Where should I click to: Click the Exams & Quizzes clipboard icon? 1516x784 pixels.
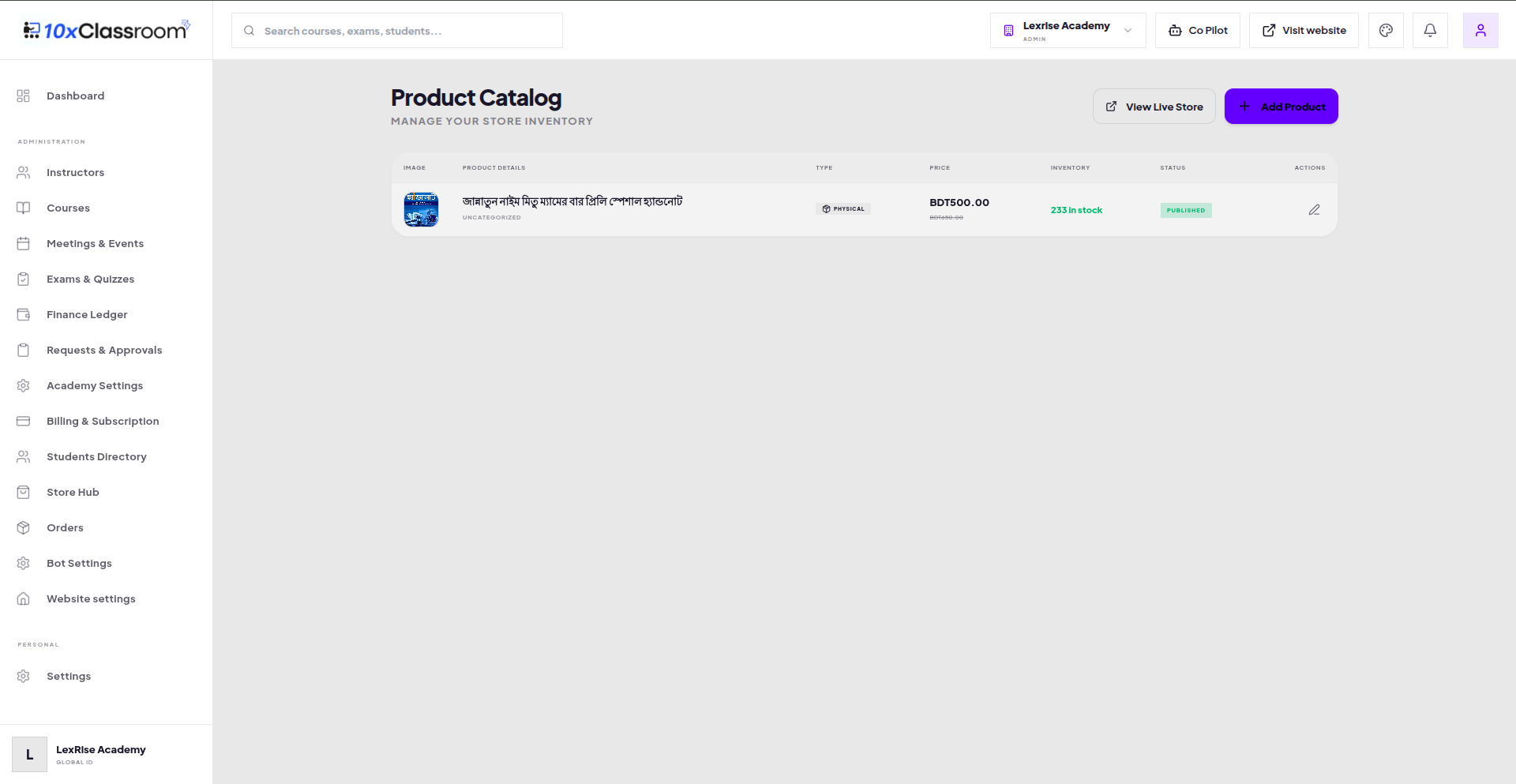tap(24, 279)
